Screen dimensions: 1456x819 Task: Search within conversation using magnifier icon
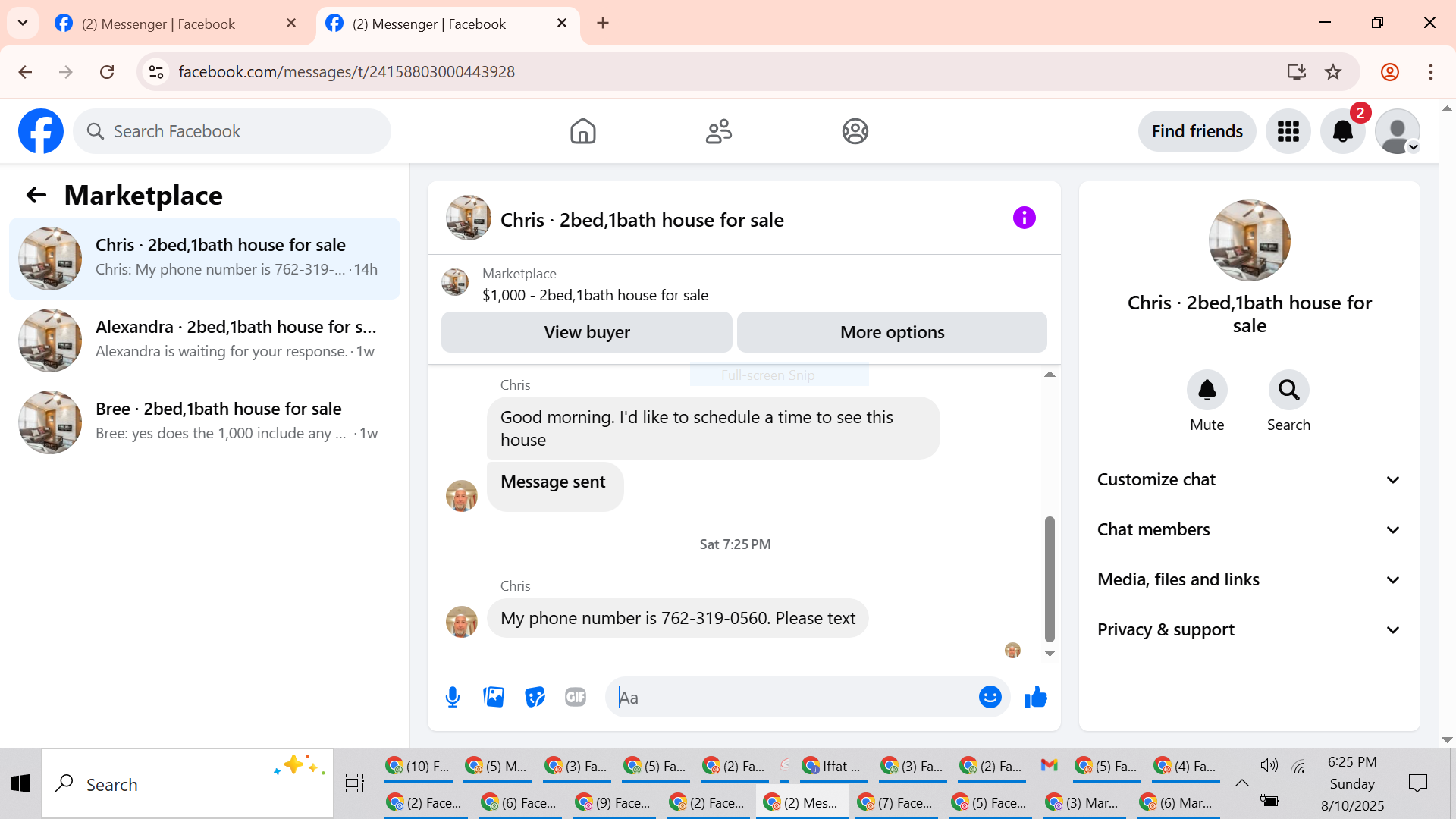point(1288,391)
